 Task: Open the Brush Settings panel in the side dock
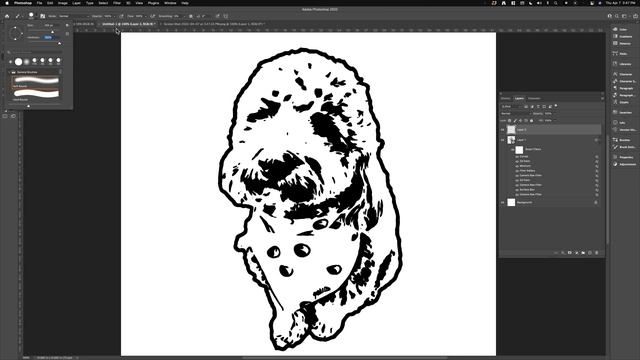[x=624, y=147]
